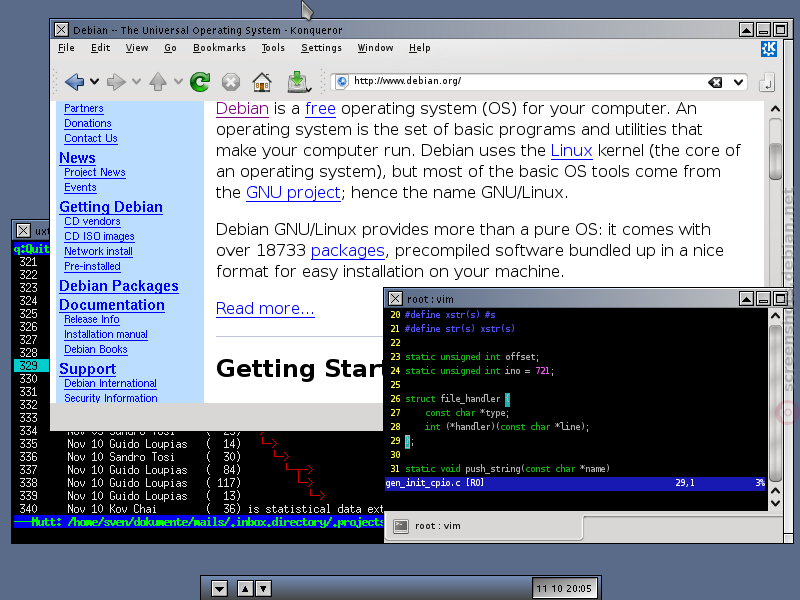The height and width of the screenshot is (600, 800).
Task: Open the Events link
Action: click(80, 187)
